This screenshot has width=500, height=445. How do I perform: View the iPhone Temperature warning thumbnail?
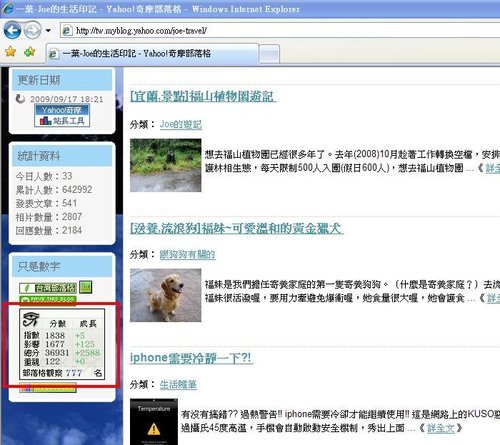154,422
